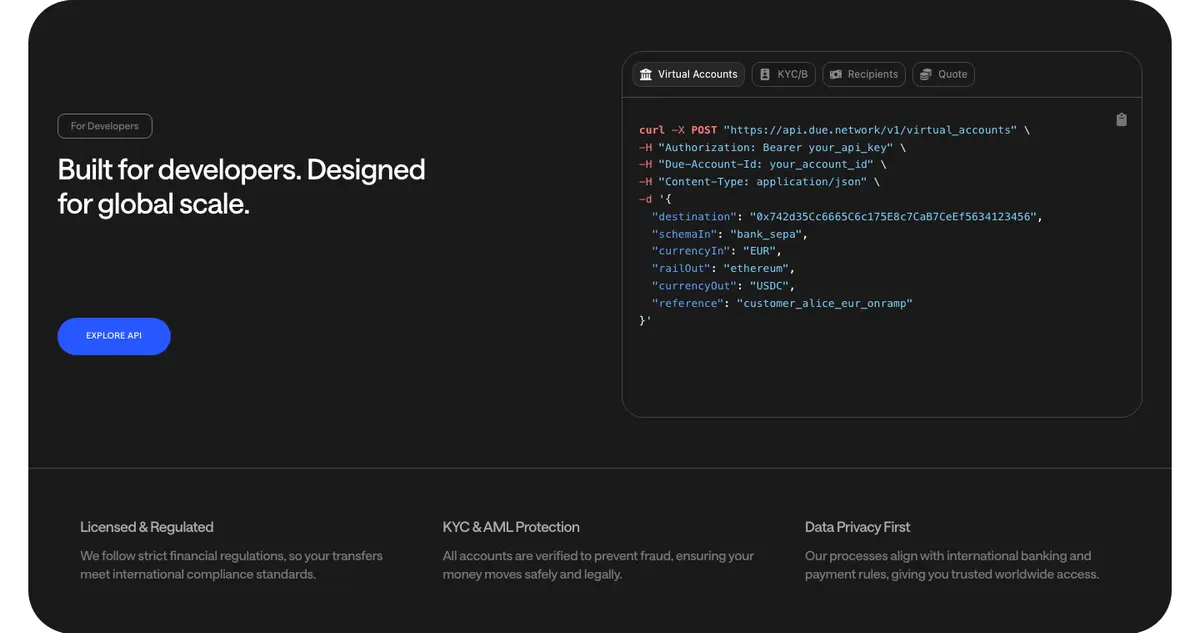Select the bank icon on Virtual Accounts tab

tap(646, 75)
